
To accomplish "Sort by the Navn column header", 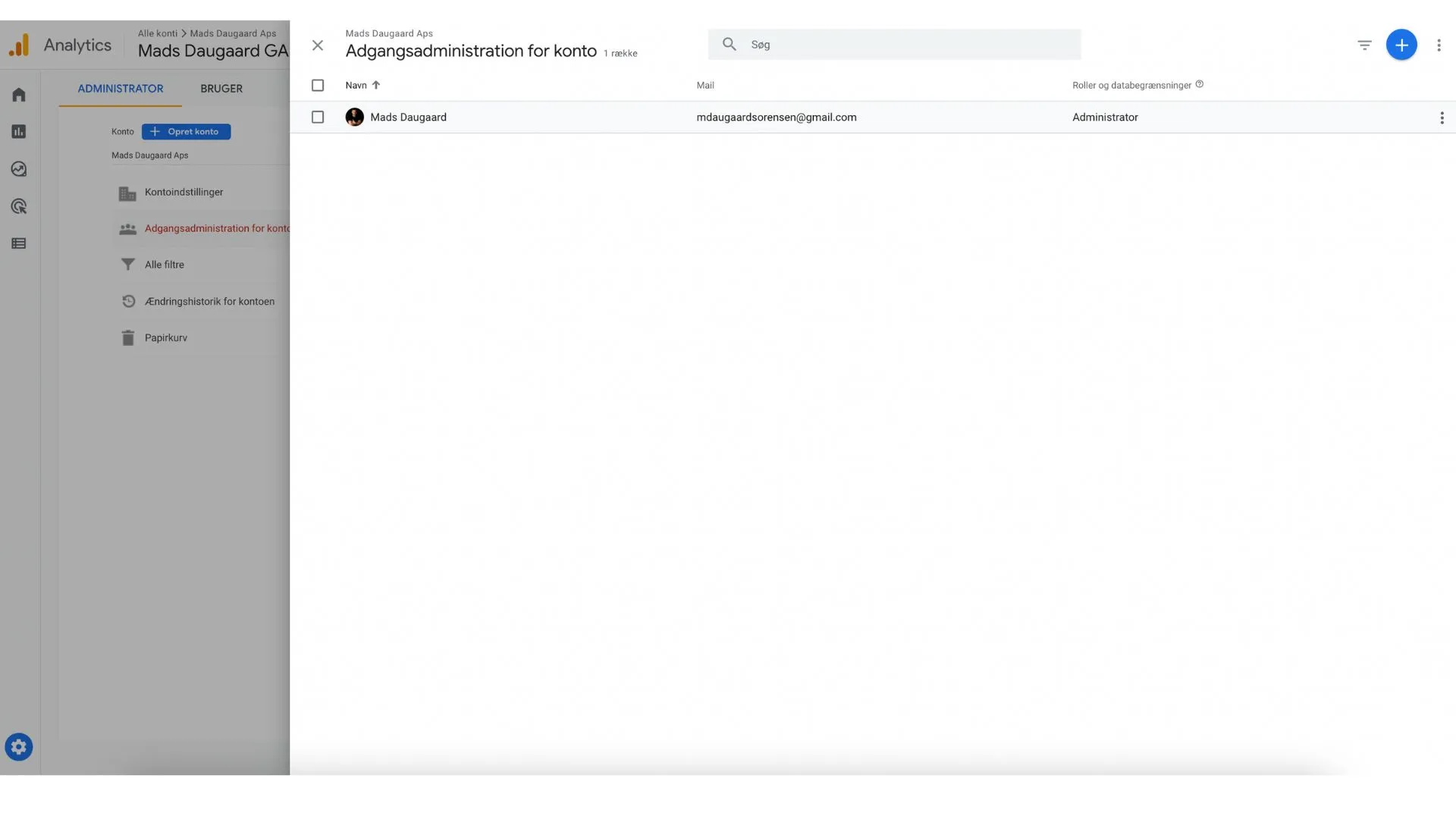I will pyautogui.click(x=356, y=86).
